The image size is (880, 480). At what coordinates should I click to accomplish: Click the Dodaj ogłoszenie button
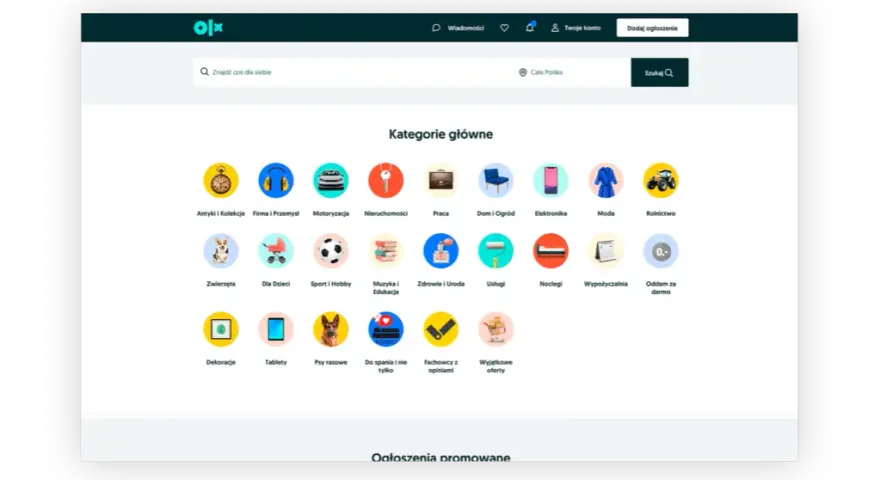652,28
